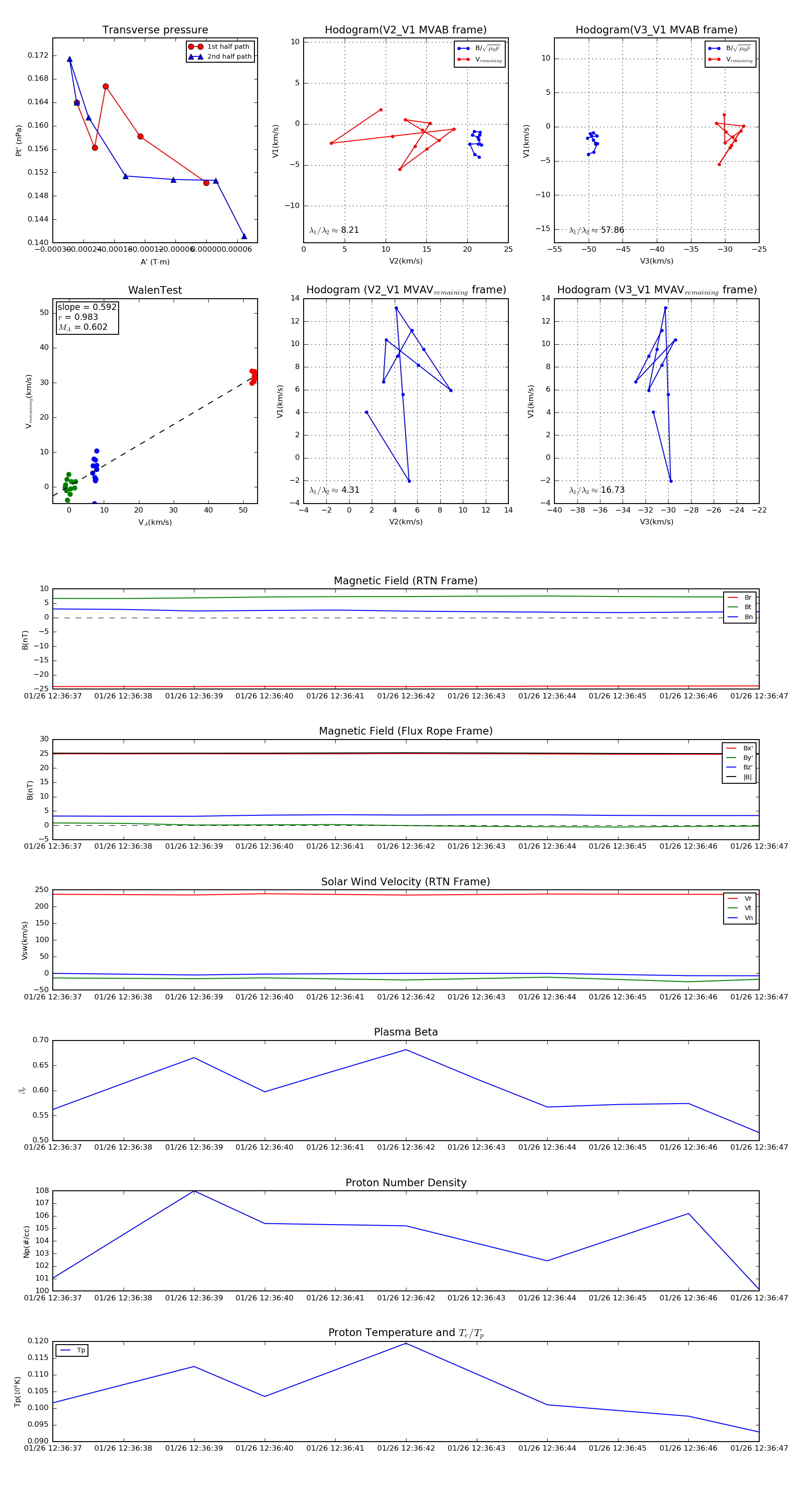Viewport: 812px width, 1489px height.
Task: Click the "VA(km/s)" x-axis label in WalenTest
Action: click(x=155, y=523)
